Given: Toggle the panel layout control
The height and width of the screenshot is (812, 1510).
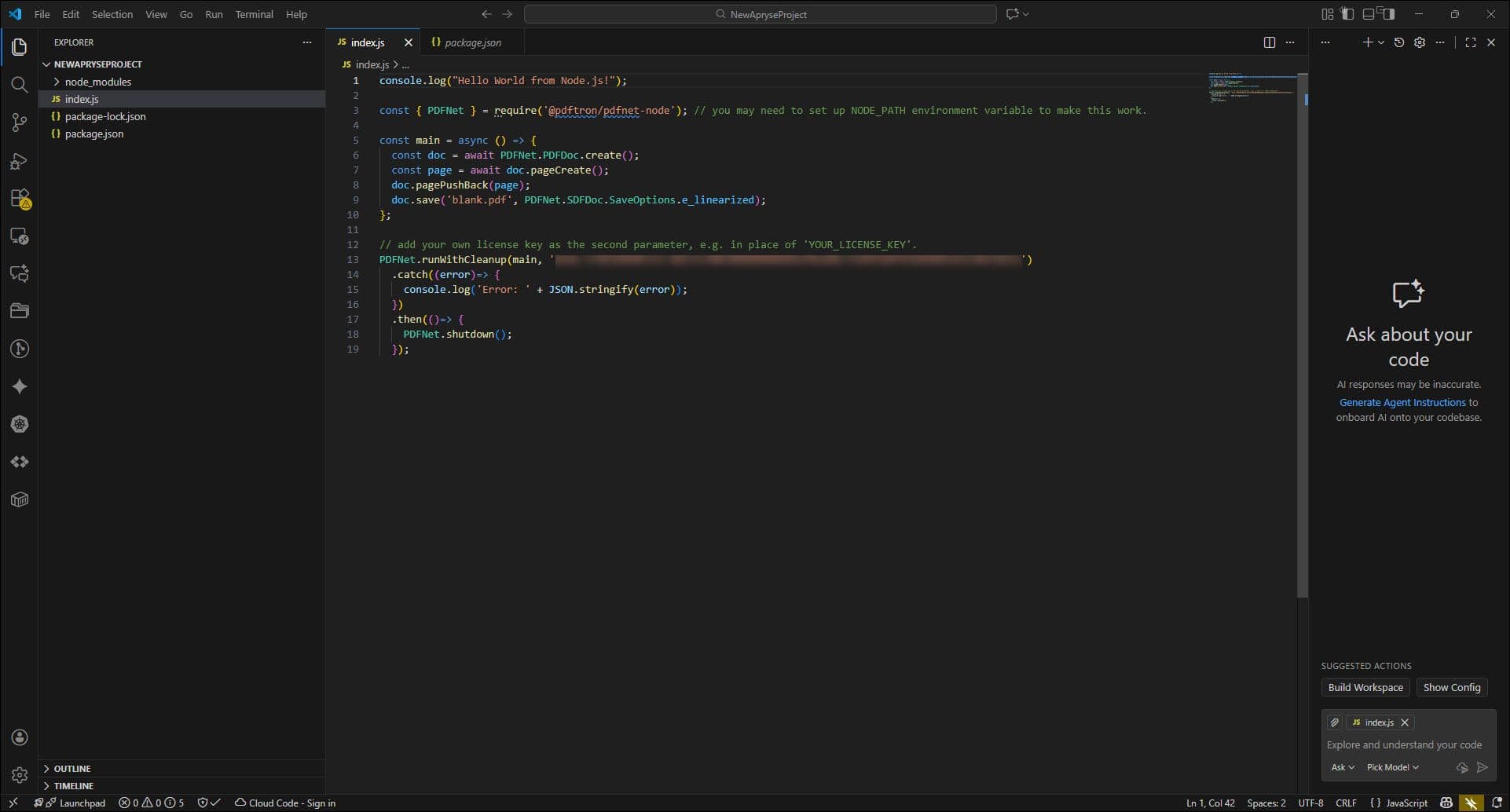Looking at the screenshot, I should click(x=1369, y=13).
